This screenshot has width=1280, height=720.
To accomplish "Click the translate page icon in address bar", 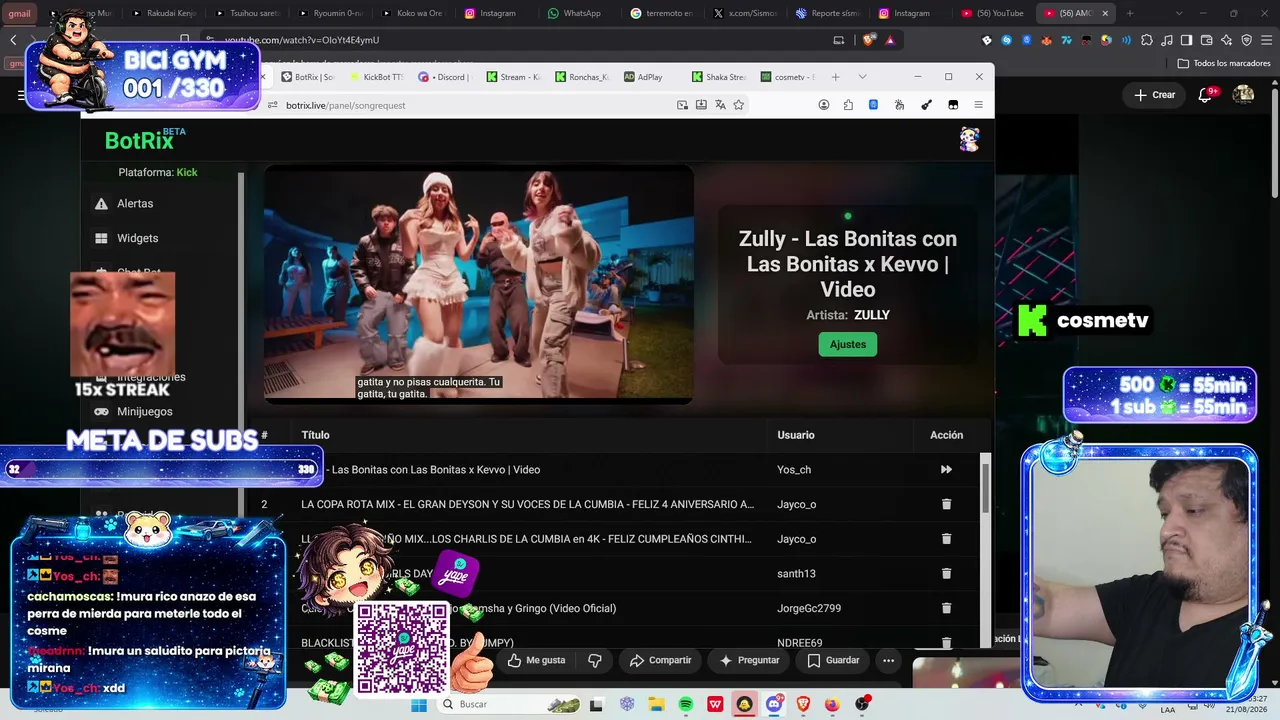I will tap(720, 105).
